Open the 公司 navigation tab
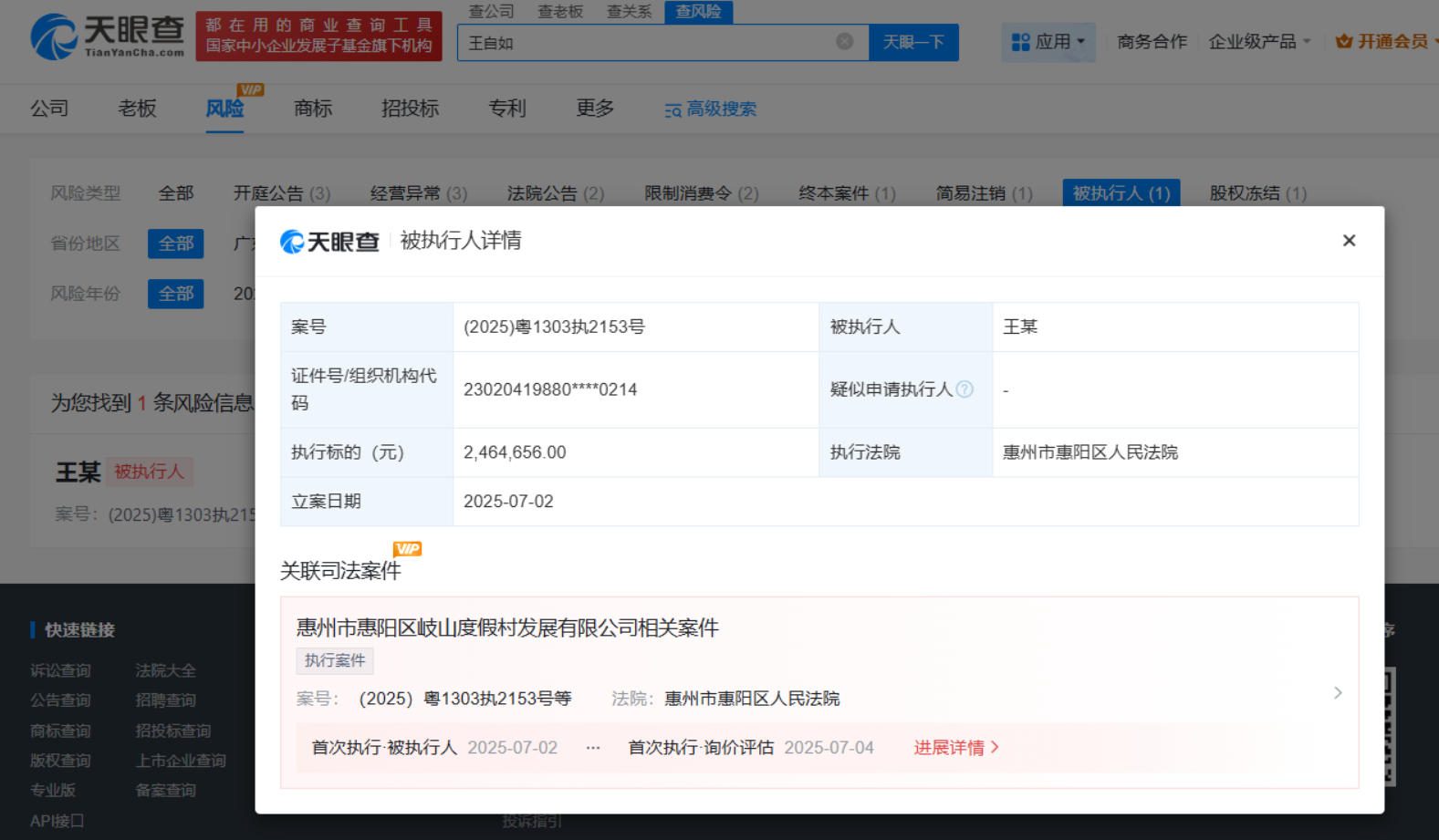This screenshot has height=840, width=1439. click(49, 109)
